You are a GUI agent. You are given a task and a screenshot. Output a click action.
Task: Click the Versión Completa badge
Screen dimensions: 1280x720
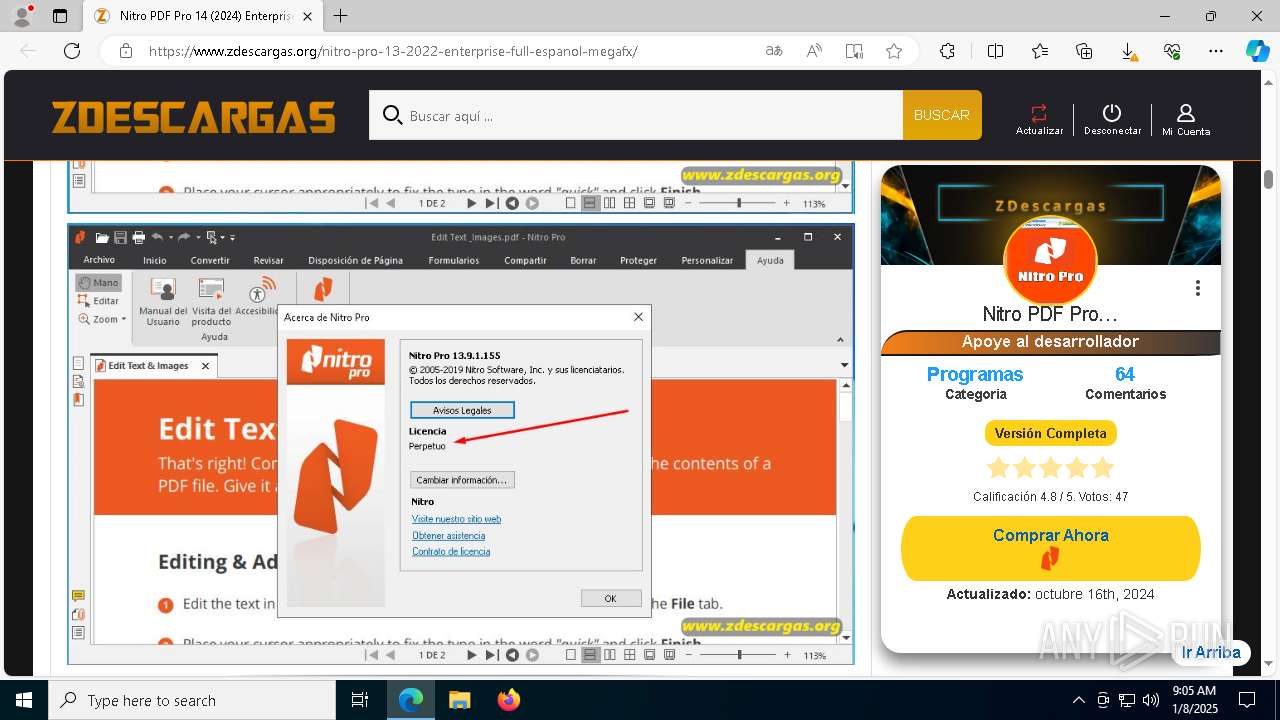coord(1050,433)
